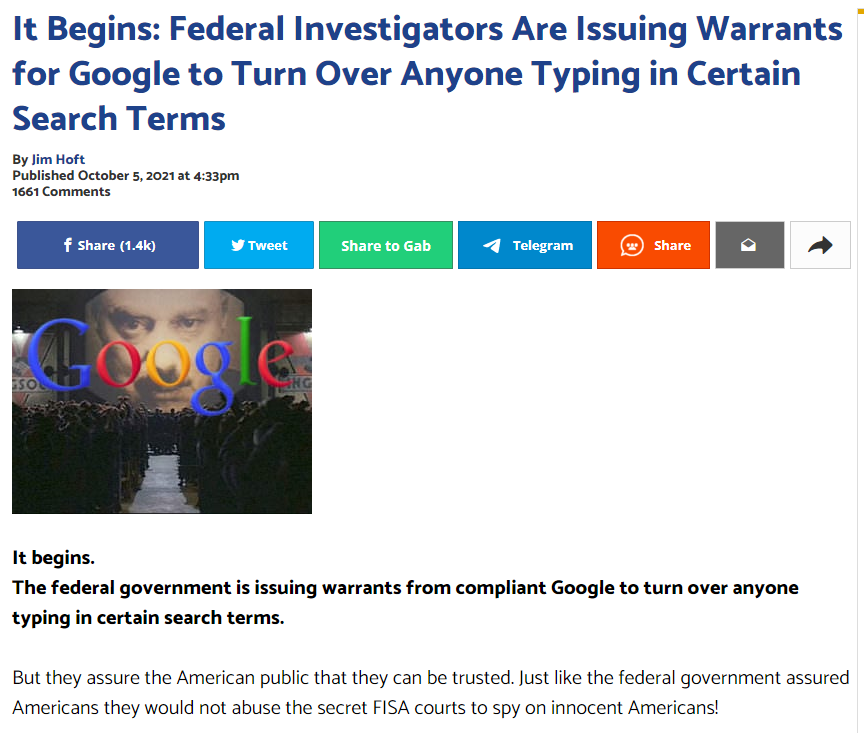Click the article headline title
Image resolution: width=864 pixels, height=733 pixels.
coord(428,73)
